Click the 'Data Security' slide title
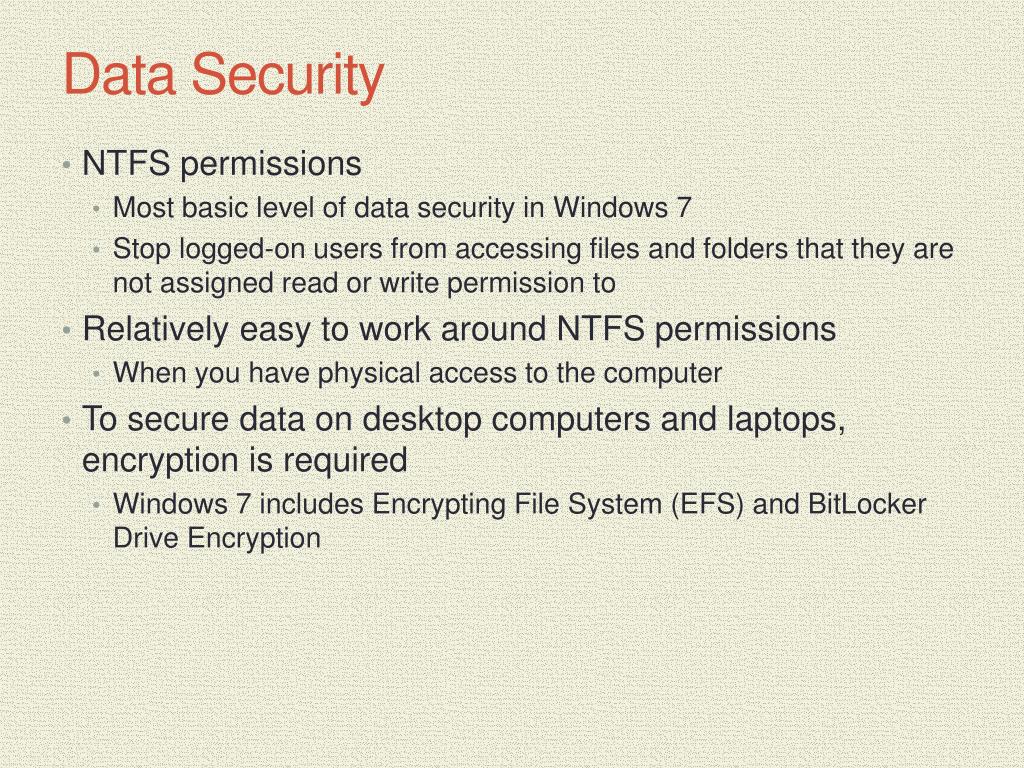The image size is (1024, 768). pyautogui.click(x=223, y=76)
